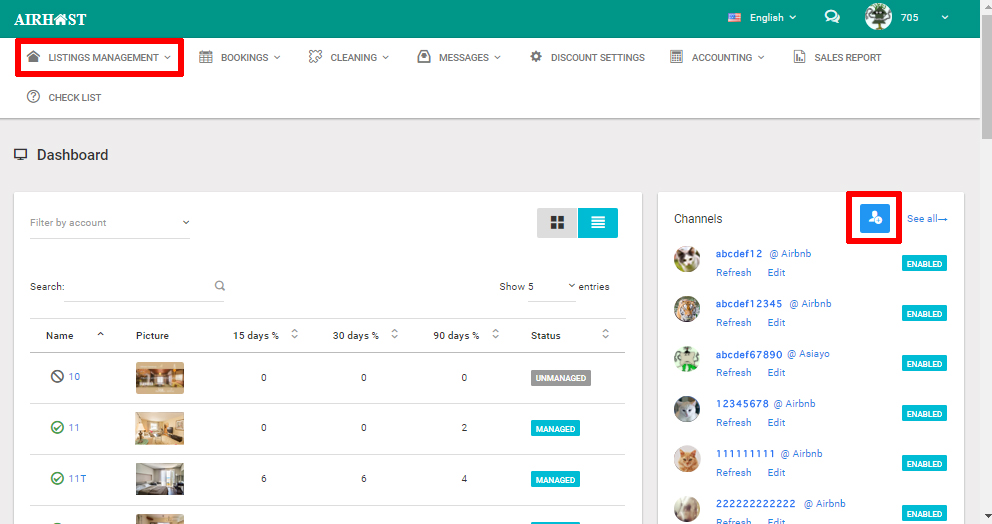Refresh the abcdef67890 channel
This screenshot has width=992, height=524.
pos(734,373)
